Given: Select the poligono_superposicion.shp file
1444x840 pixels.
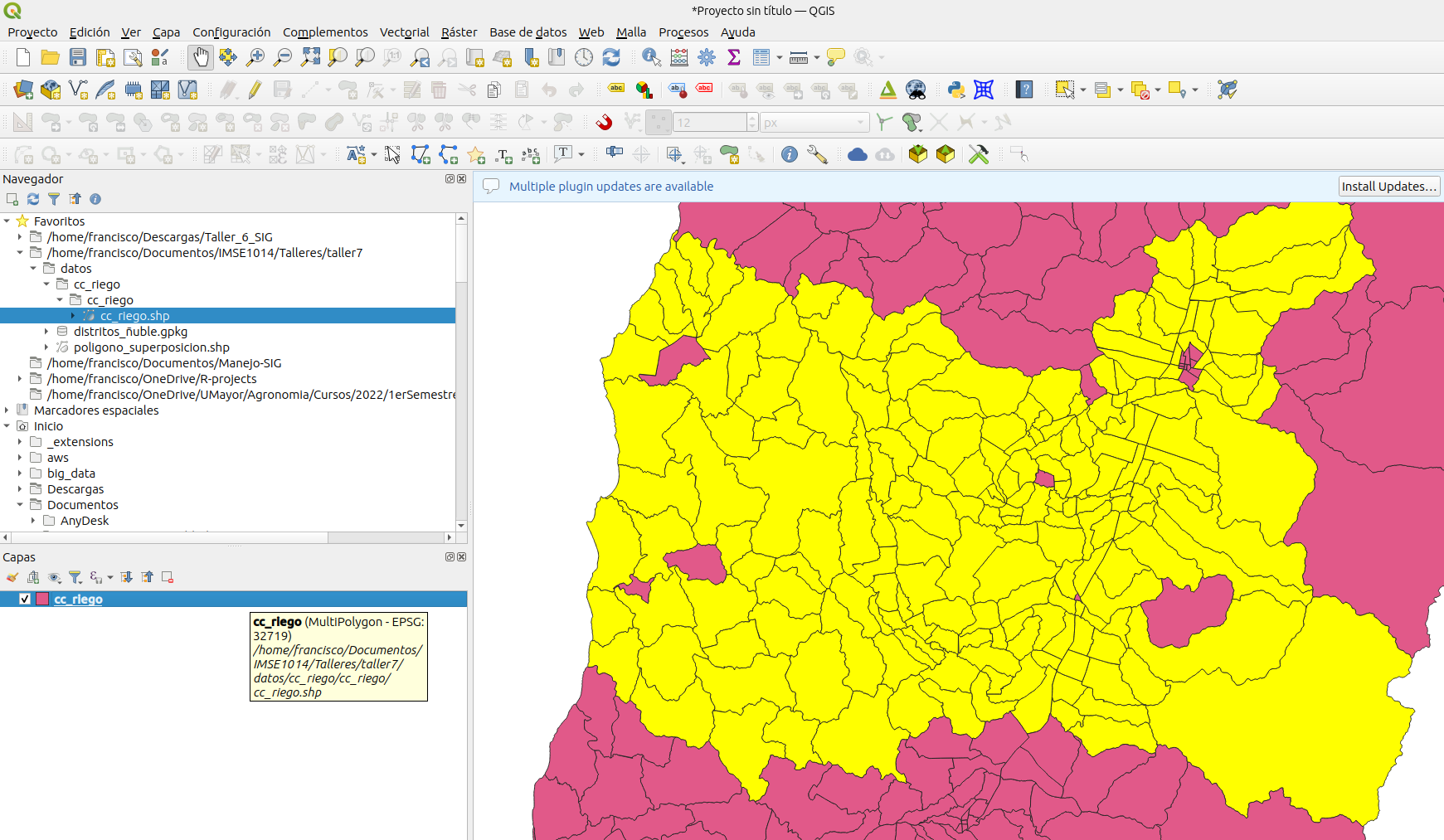Looking at the screenshot, I should [151, 347].
